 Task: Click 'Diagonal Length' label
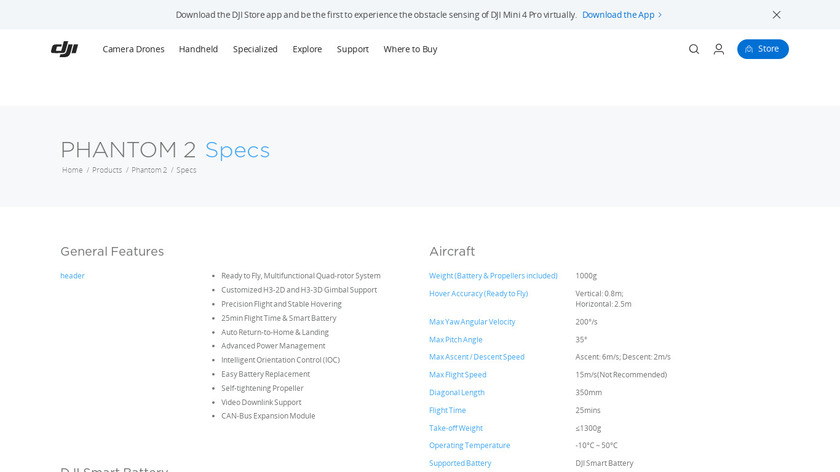[x=456, y=393]
